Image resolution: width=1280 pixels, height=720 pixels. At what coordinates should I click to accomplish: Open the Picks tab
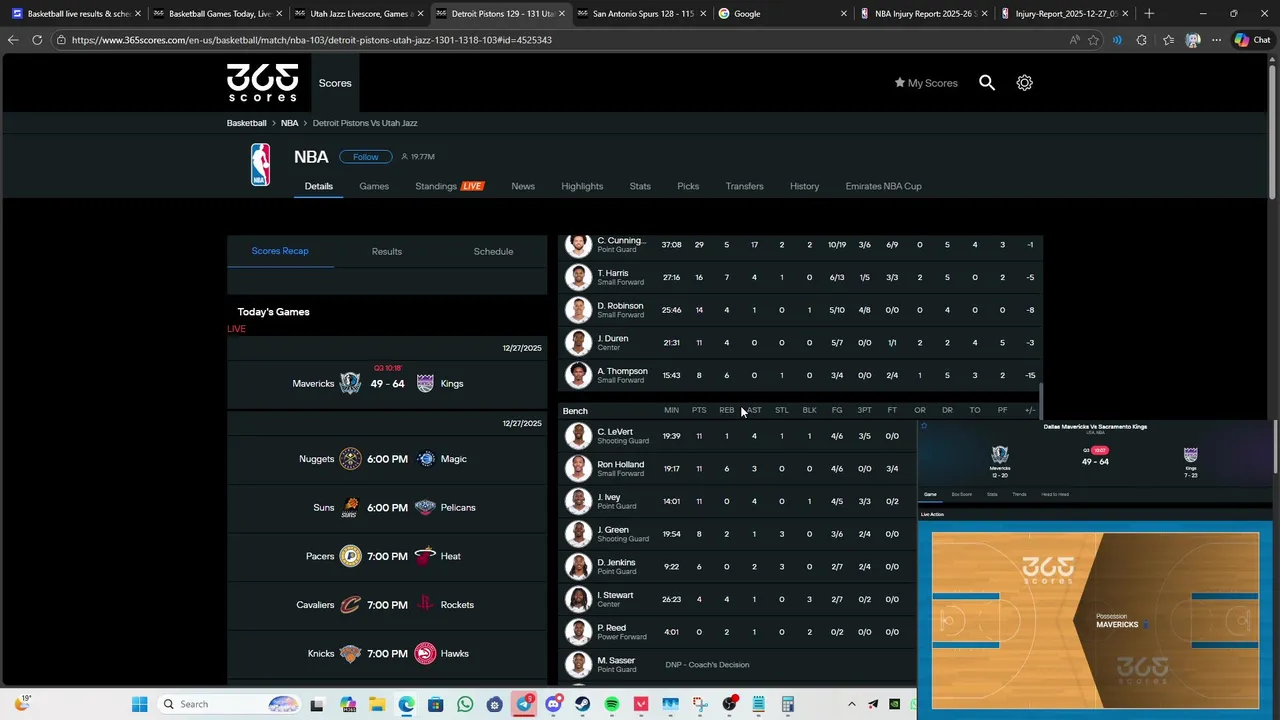click(688, 186)
